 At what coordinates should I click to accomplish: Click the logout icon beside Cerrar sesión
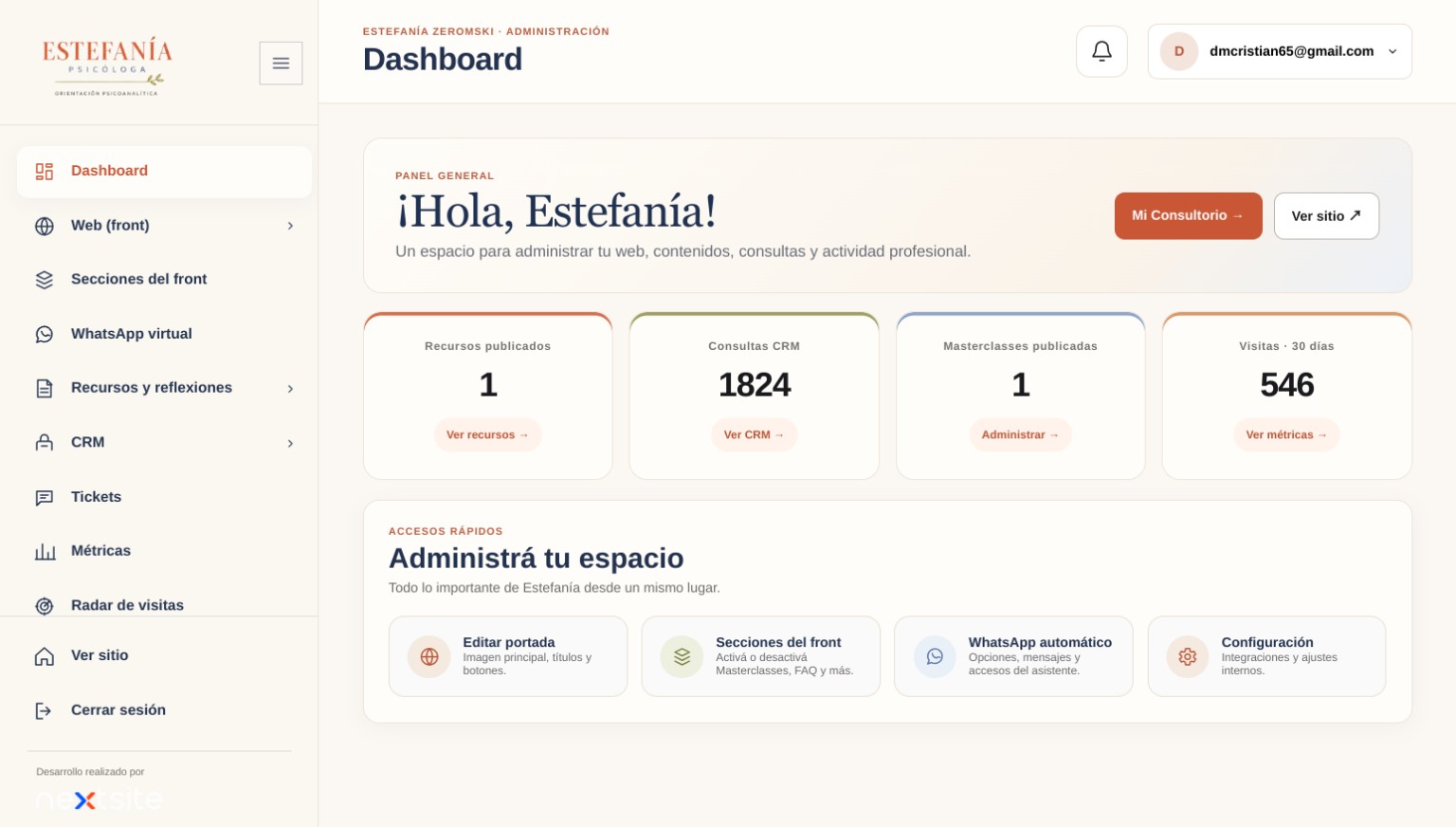[45, 710]
